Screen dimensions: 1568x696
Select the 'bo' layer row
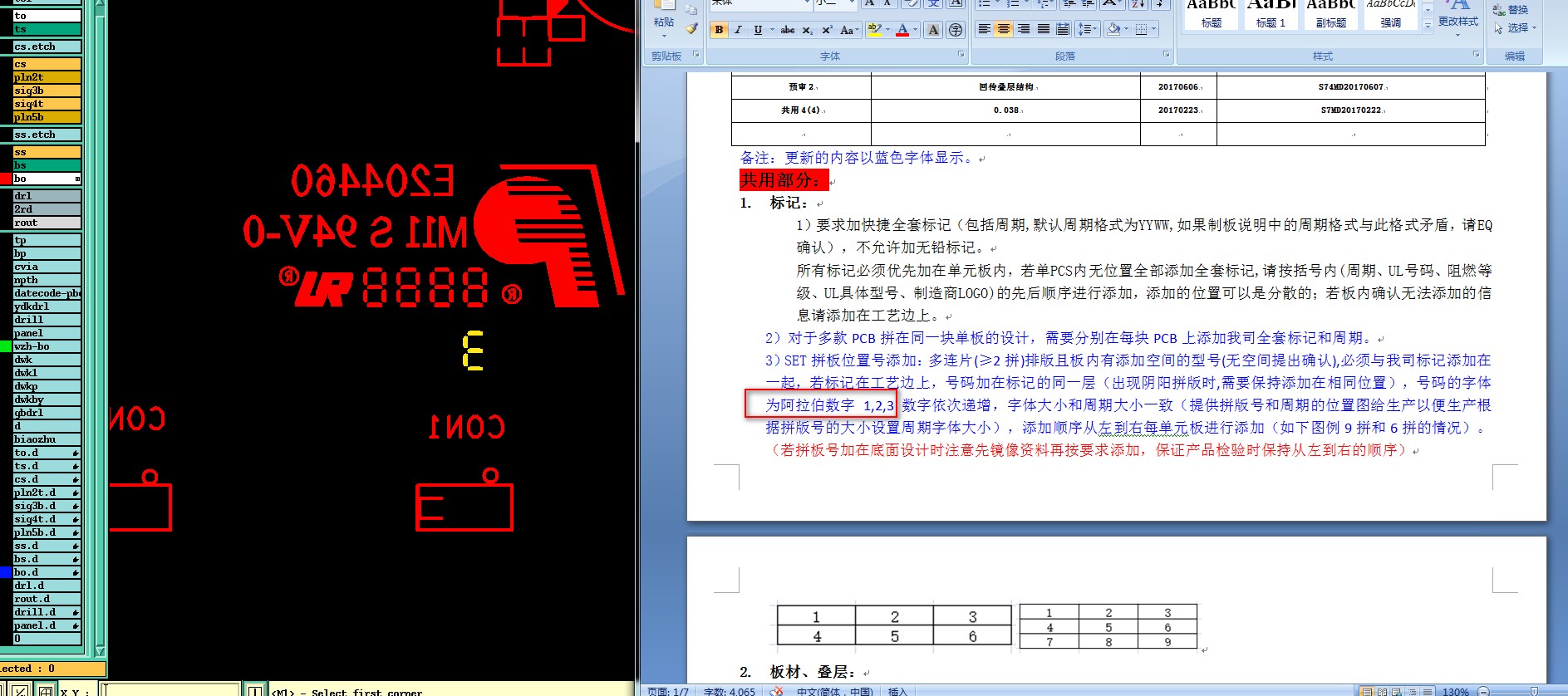click(47, 179)
